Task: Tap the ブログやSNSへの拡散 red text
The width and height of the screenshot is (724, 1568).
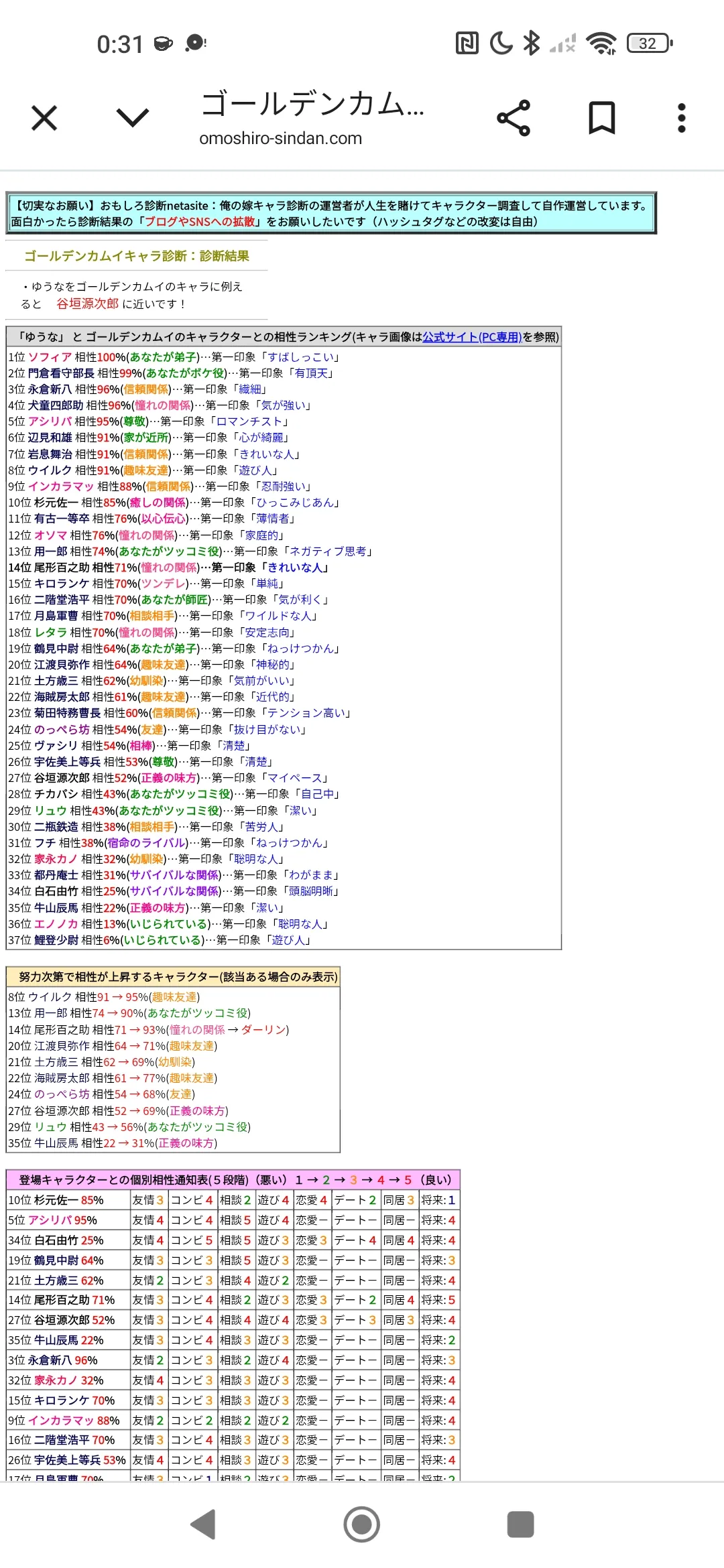Action: click(x=200, y=222)
